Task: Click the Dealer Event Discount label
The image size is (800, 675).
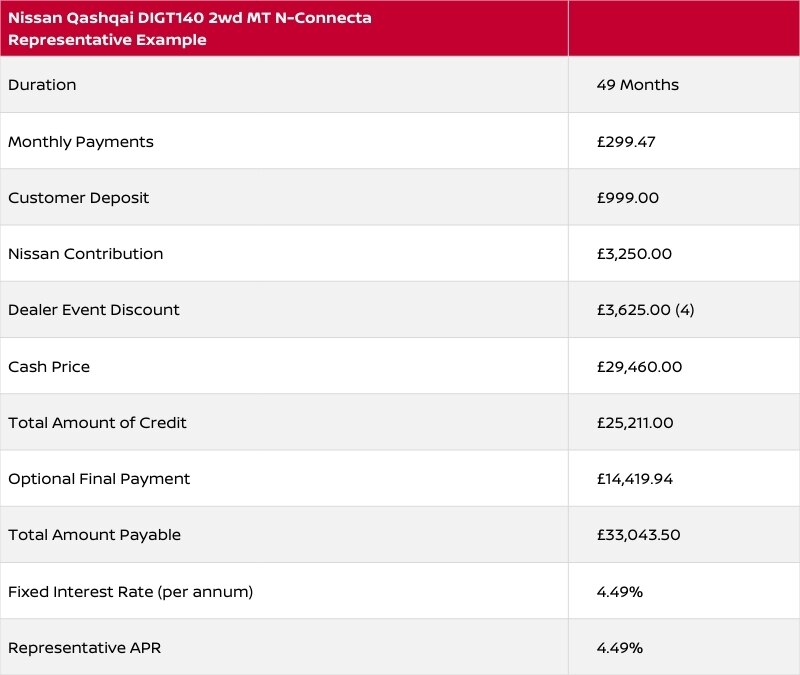Action: tap(94, 310)
